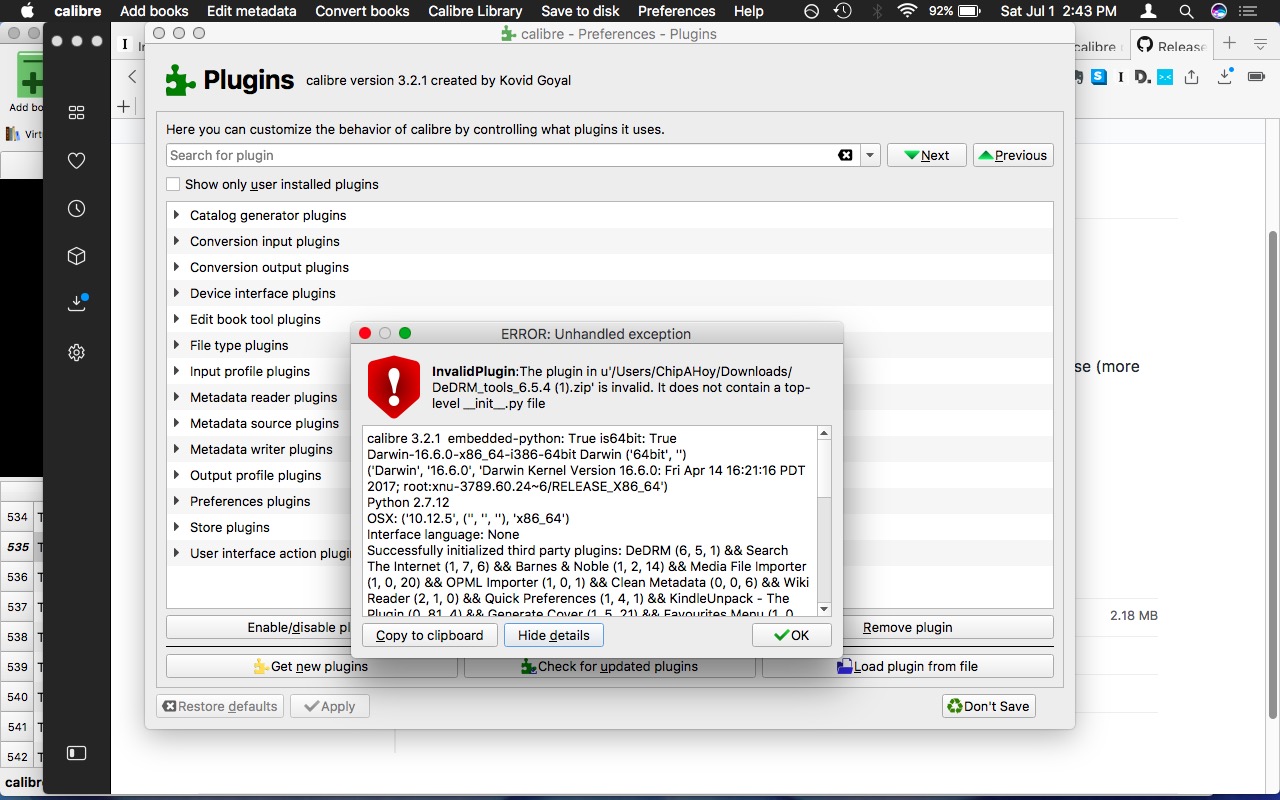Click the Bluetooth menu bar icon
Viewport: 1280px width, 800px height.
point(877,11)
